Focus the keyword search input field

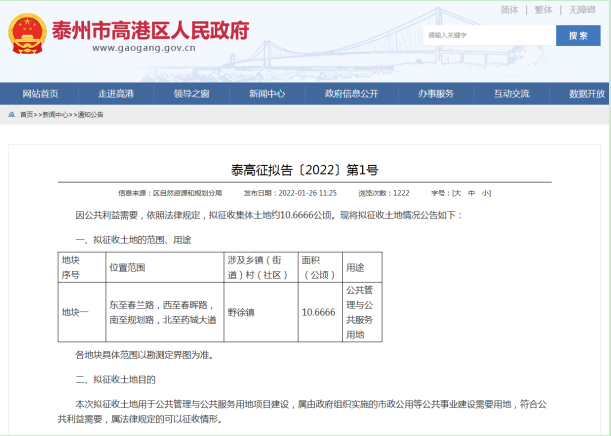coord(488,35)
